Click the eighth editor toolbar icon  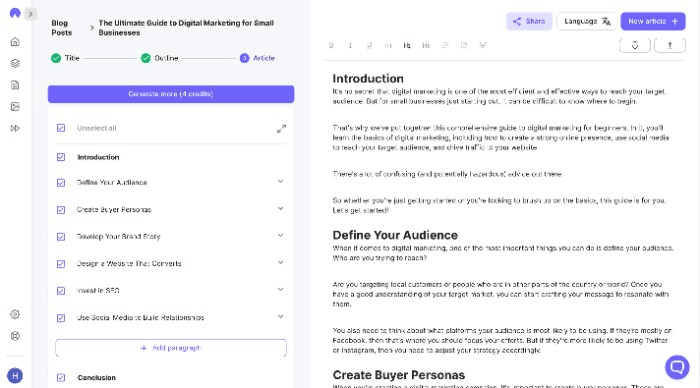[x=464, y=45]
